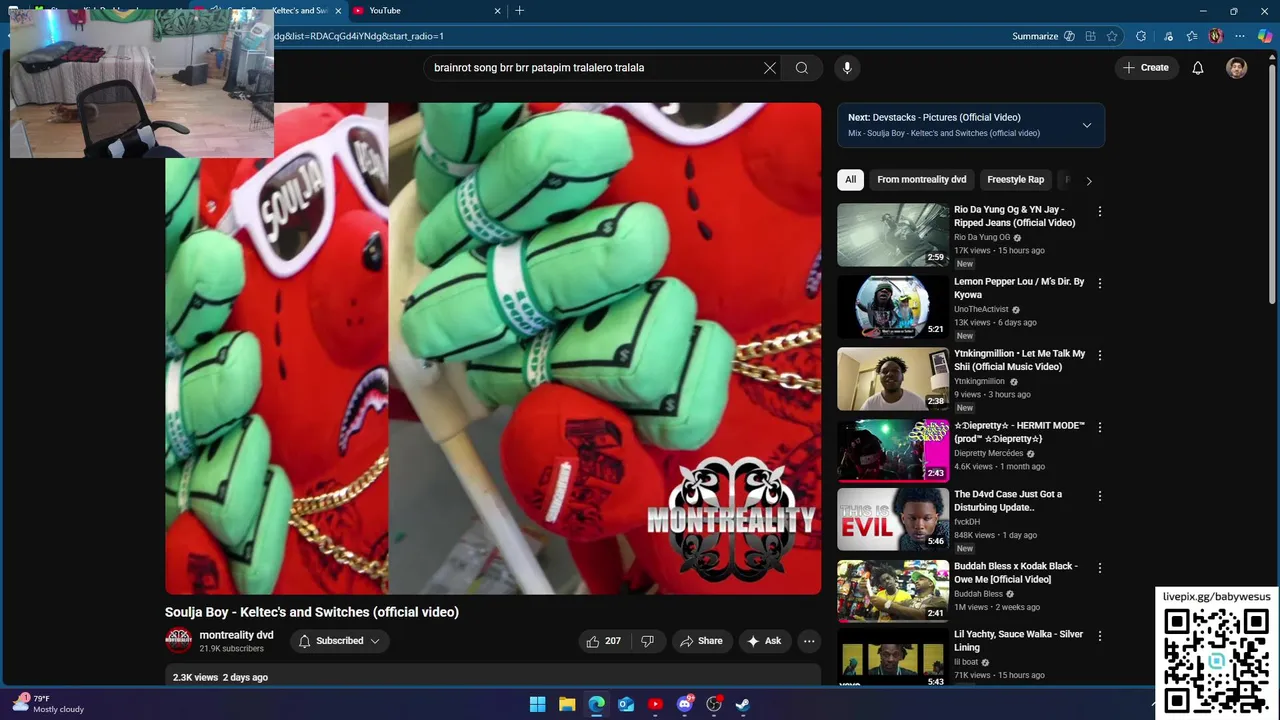Open Silver Lining video title
This screenshot has height=720, width=1280.
(1018, 641)
